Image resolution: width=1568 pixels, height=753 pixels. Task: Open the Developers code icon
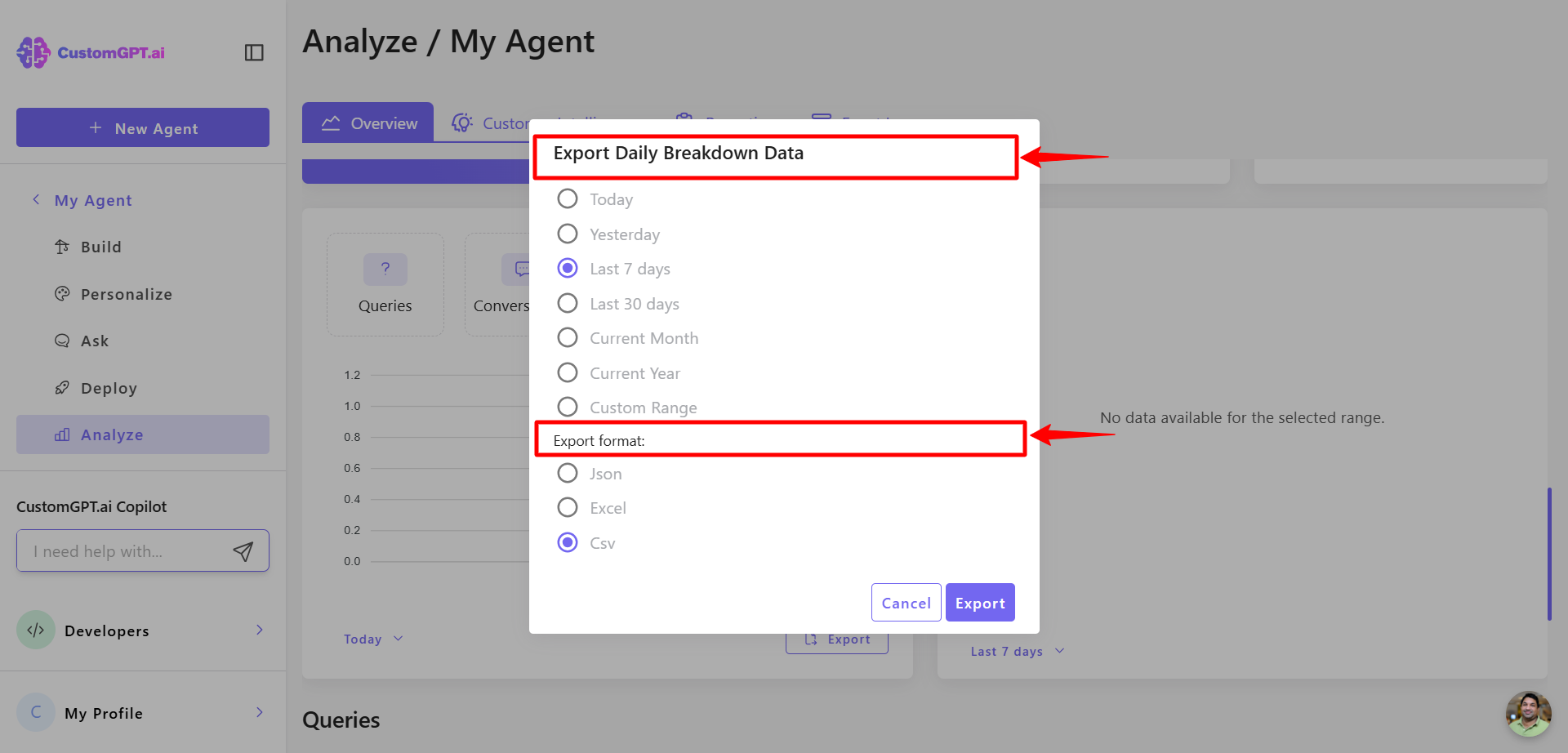coord(36,630)
